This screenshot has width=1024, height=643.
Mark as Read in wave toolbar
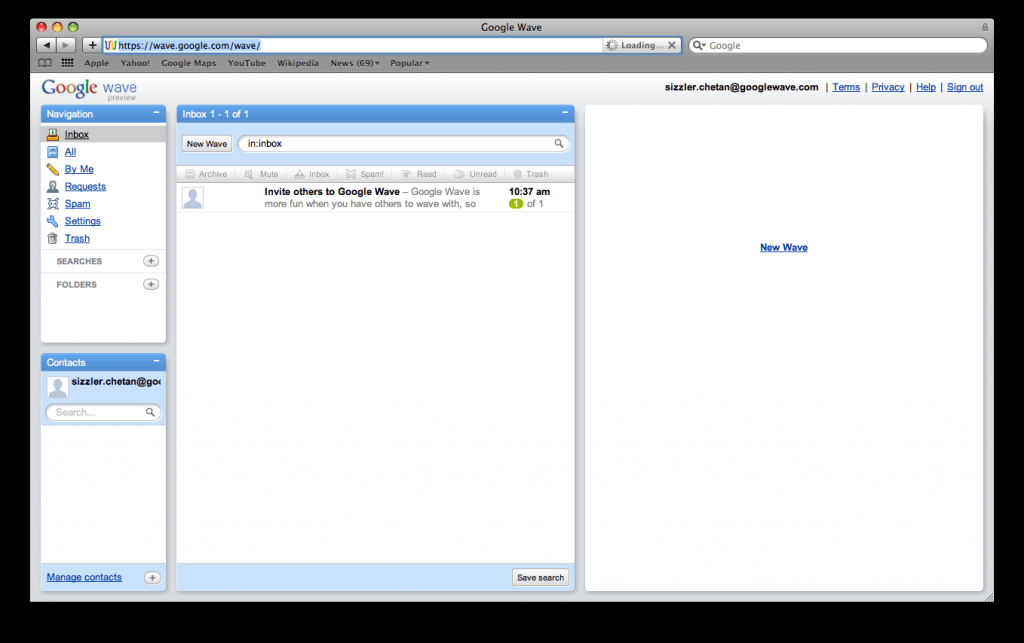click(x=419, y=174)
